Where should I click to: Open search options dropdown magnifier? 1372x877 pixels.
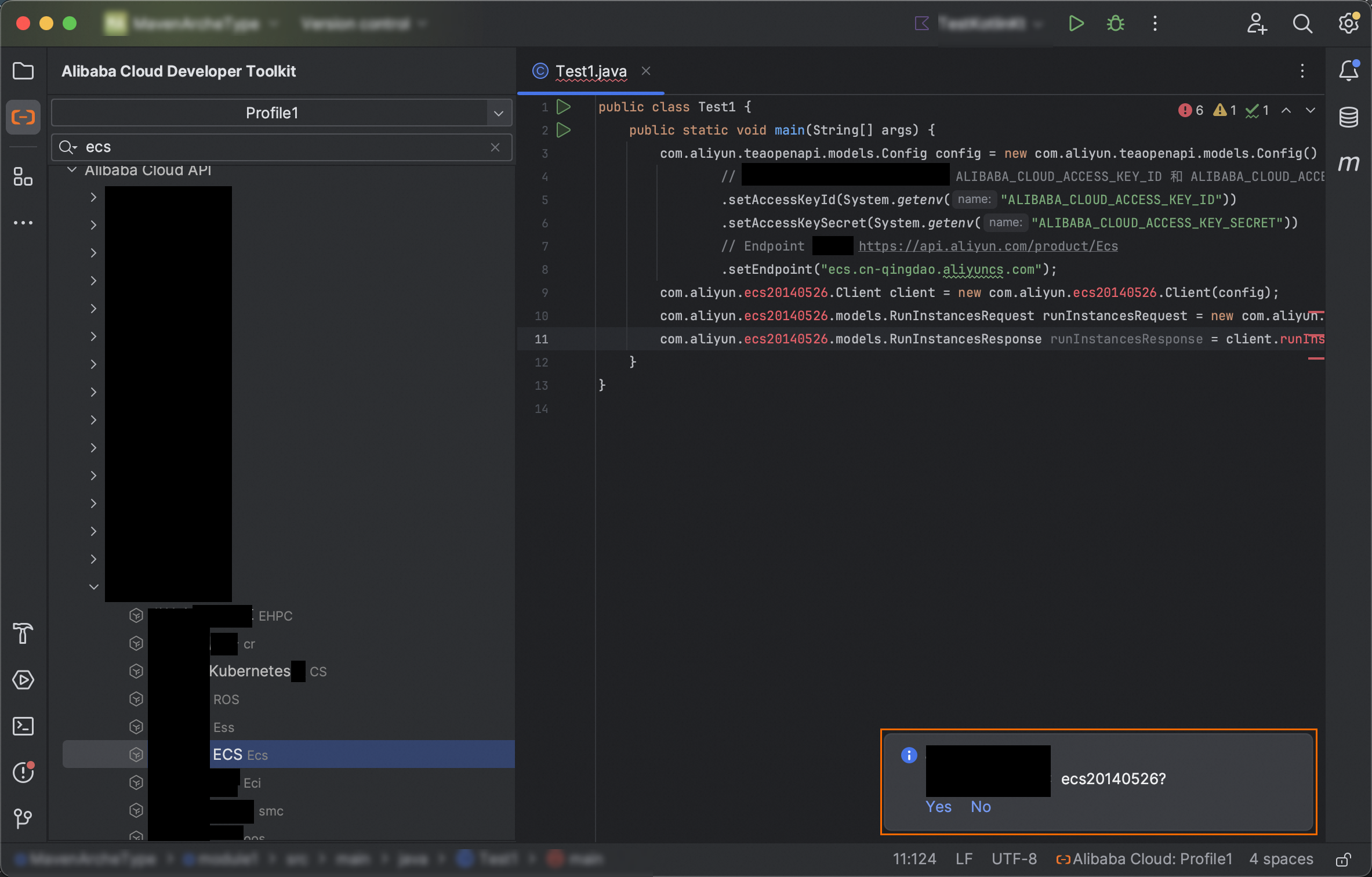[x=67, y=147]
